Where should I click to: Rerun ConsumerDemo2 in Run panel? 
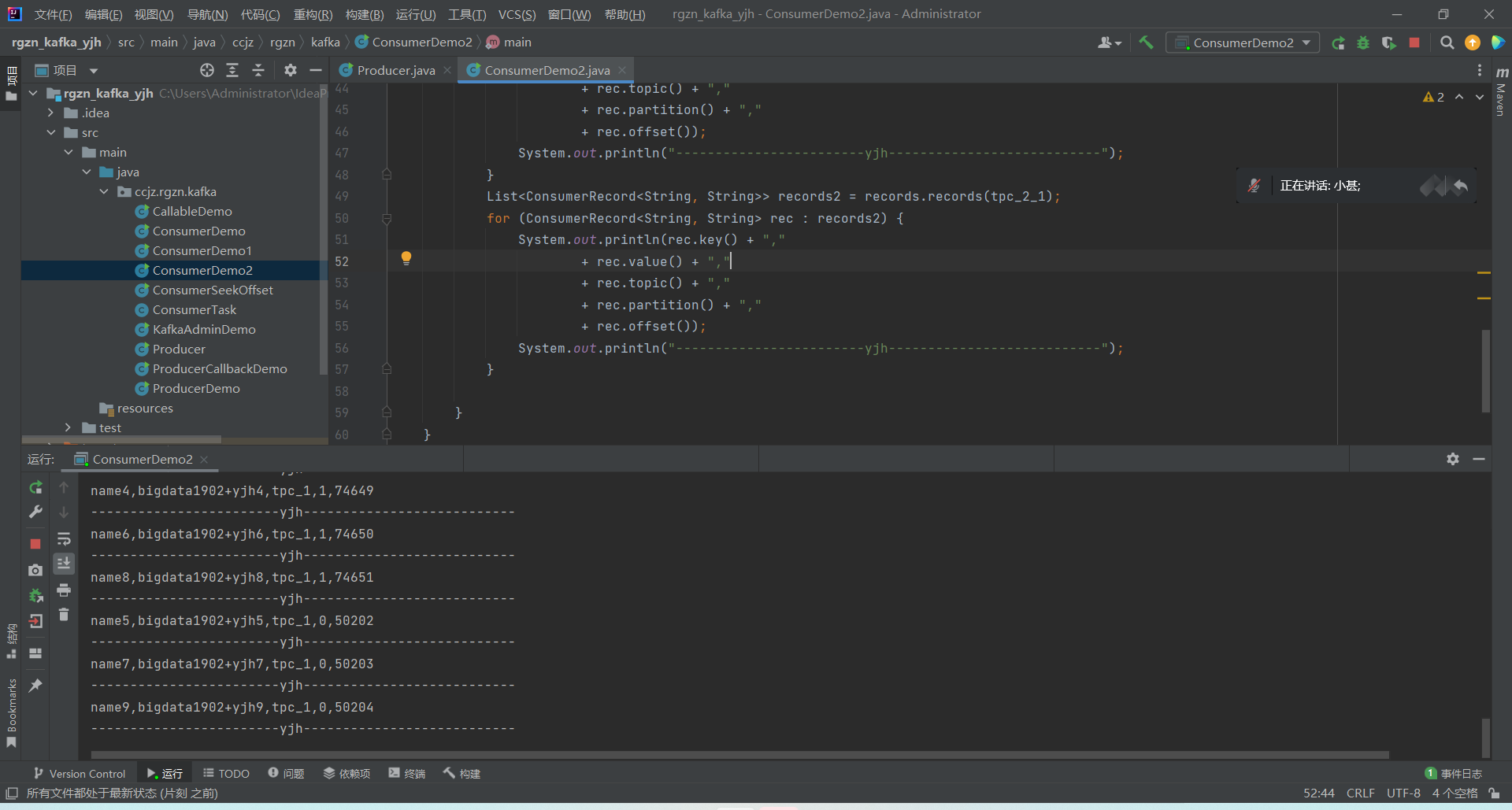click(x=35, y=487)
